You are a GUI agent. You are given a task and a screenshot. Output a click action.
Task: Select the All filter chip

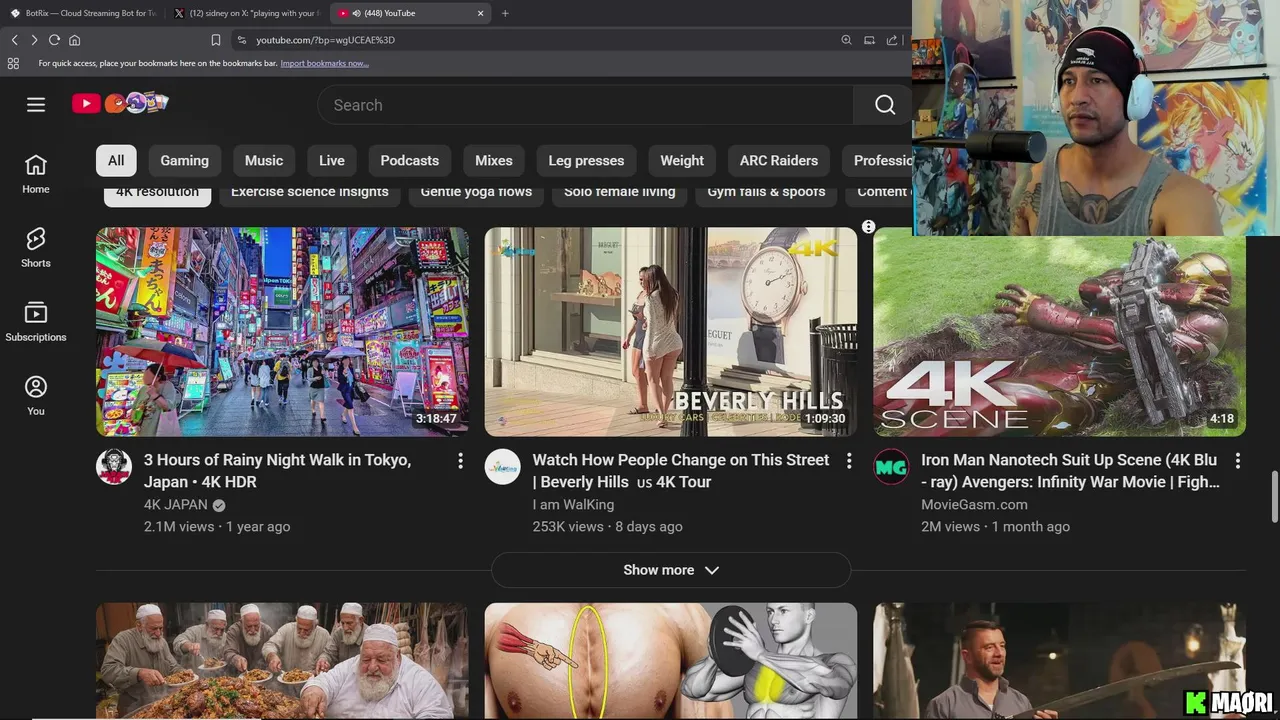[x=116, y=160]
